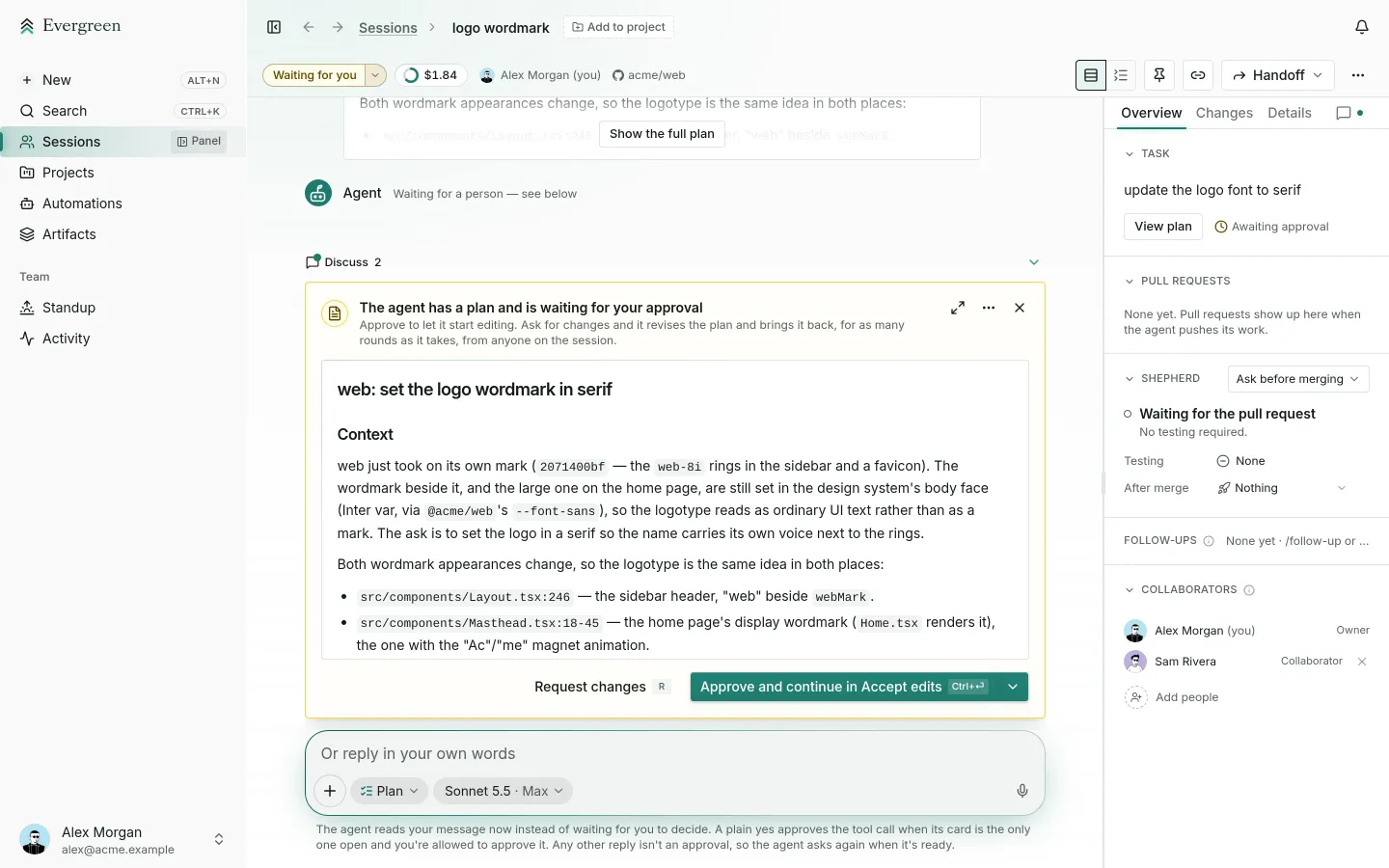Dismiss the plan approval card
The width and height of the screenshot is (1389, 868).
[x=1020, y=308]
